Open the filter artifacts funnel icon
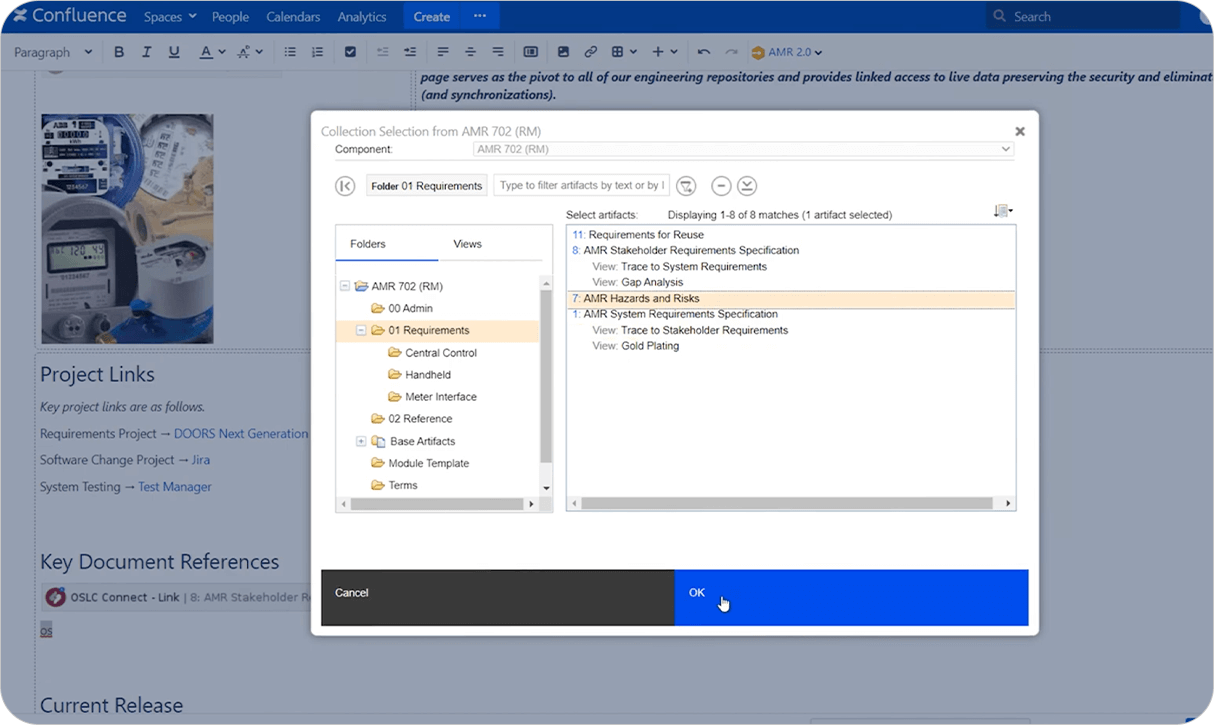1214x725 pixels. pyautogui.click(x=685, y=186)
